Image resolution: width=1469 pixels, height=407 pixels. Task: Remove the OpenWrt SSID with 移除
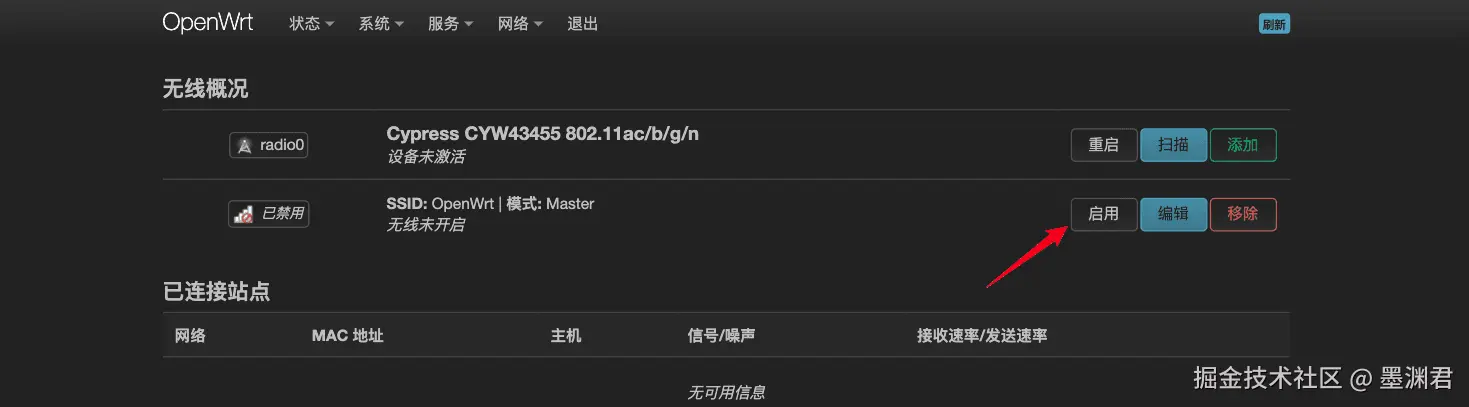point(1243,214)
